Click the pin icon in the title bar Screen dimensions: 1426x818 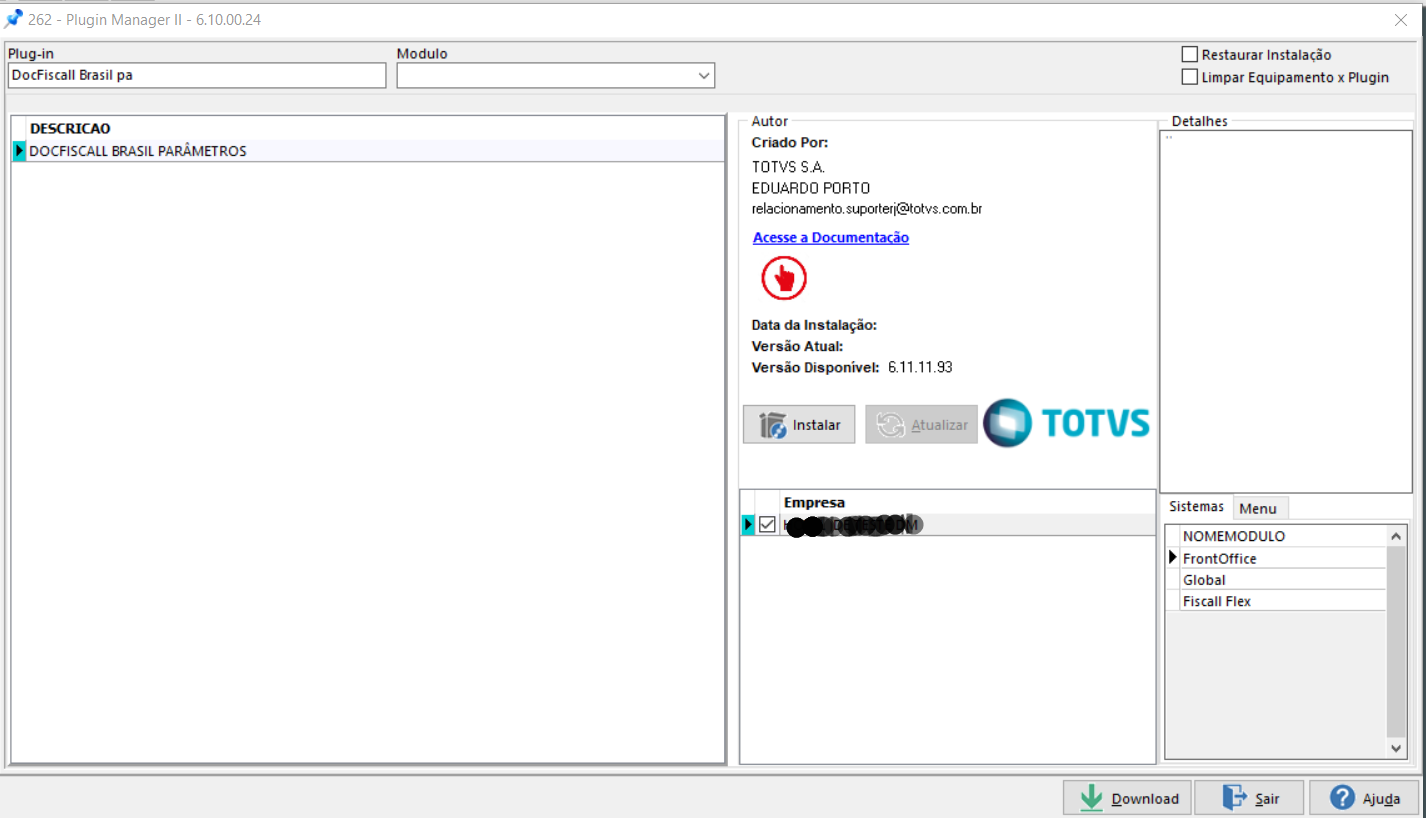click(14, 19)
